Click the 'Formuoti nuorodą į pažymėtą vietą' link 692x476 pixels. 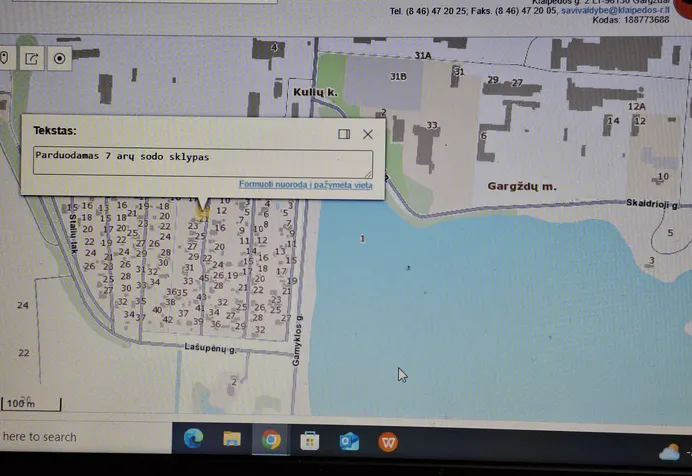[x=305, y=184]
